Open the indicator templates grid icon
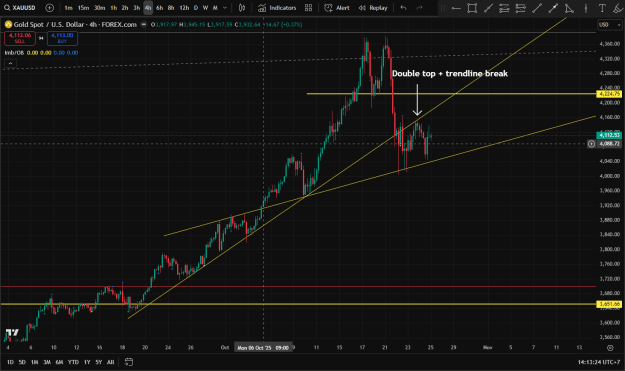 (x=309, y=8)
